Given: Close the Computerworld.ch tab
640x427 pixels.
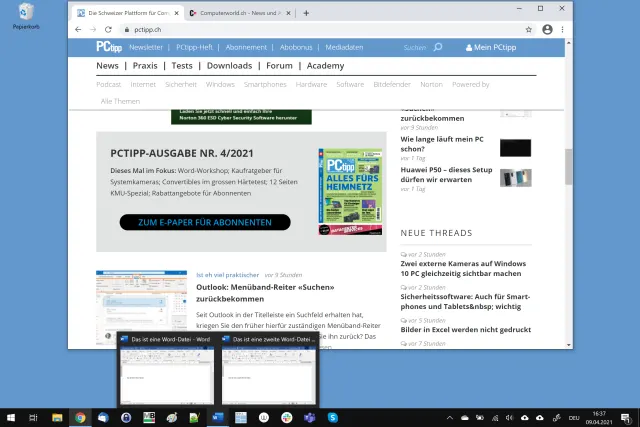Looking at the screenshot, I should tap(288, 13).
